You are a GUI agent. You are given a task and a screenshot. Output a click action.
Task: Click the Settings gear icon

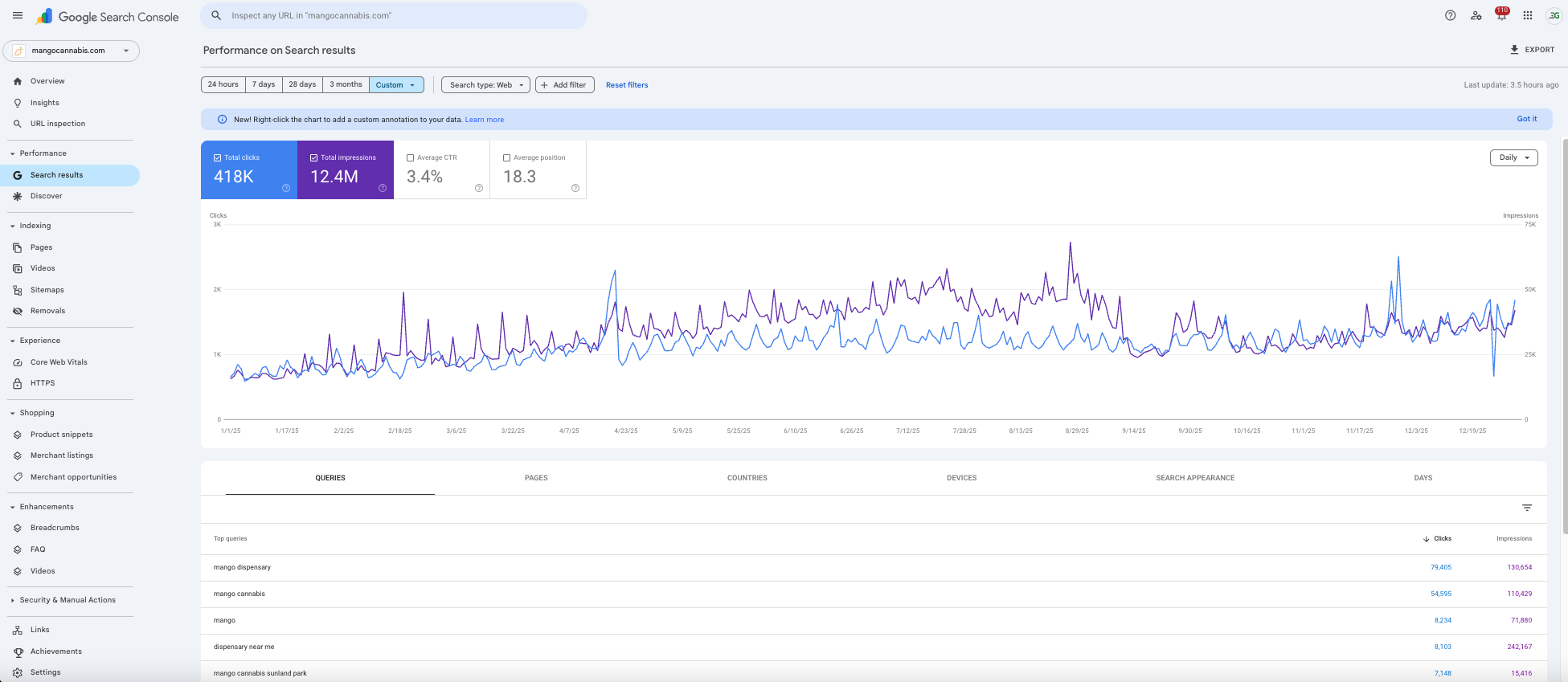point(18,672)
